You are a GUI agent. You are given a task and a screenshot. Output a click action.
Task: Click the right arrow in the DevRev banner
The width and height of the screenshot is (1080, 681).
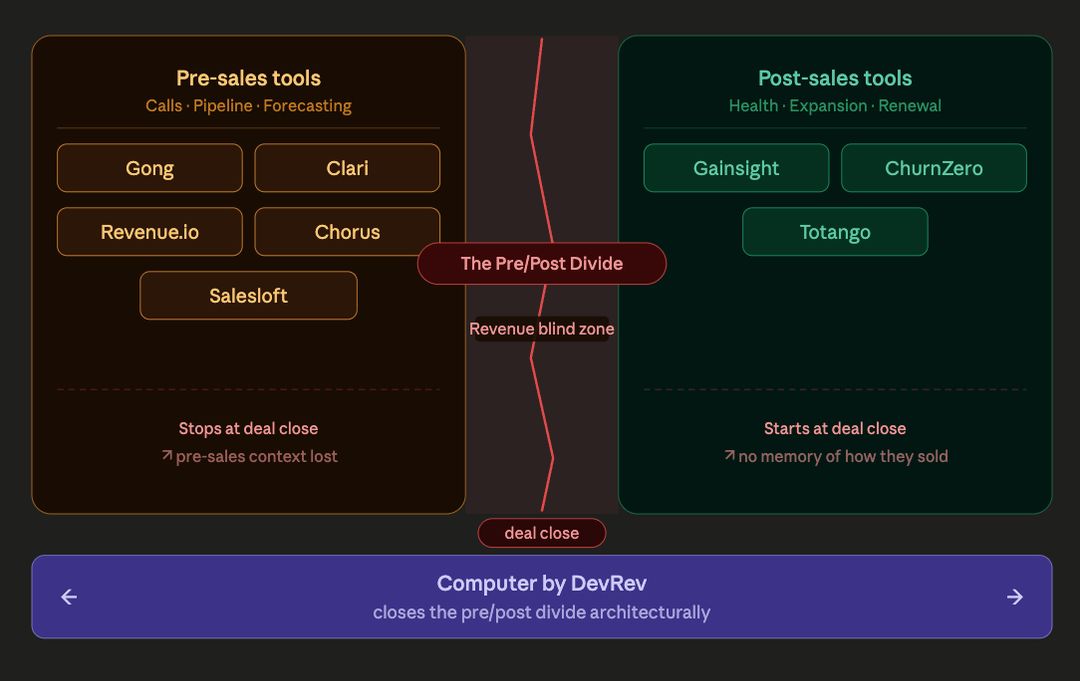[x=1015, y=597]
